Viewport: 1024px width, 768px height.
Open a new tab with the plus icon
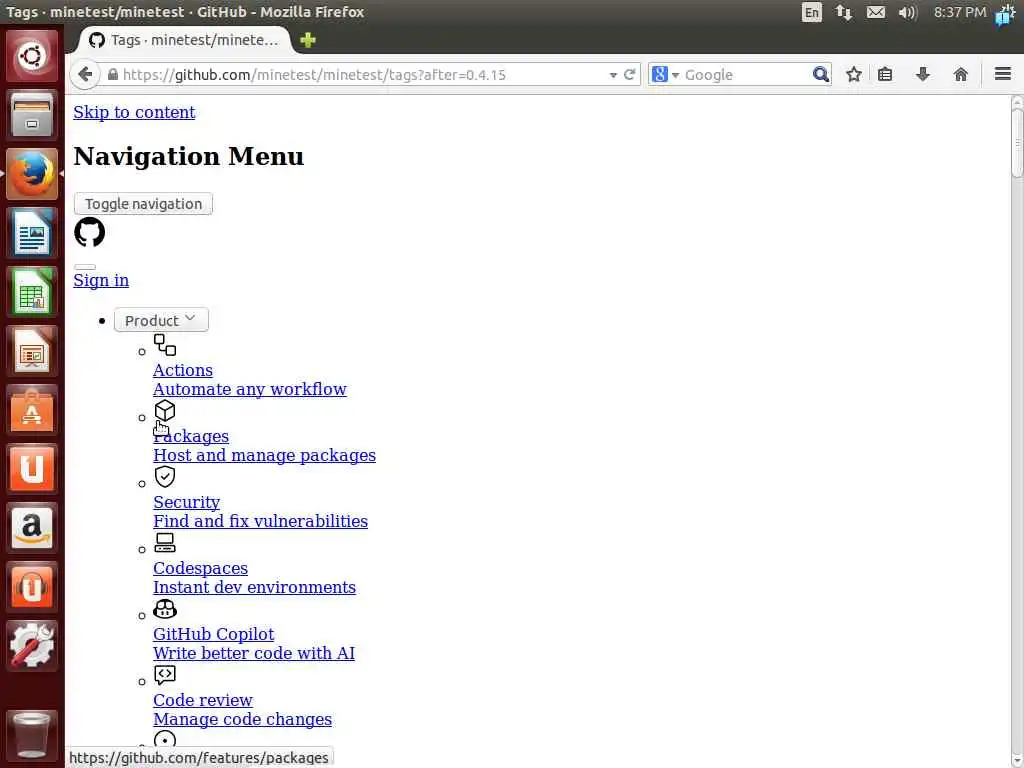pos(308,40)
